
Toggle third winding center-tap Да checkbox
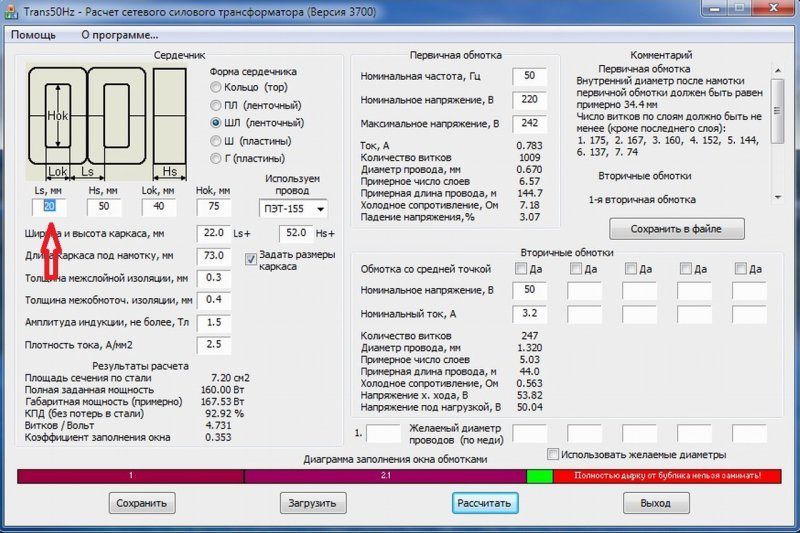point(631,268)
